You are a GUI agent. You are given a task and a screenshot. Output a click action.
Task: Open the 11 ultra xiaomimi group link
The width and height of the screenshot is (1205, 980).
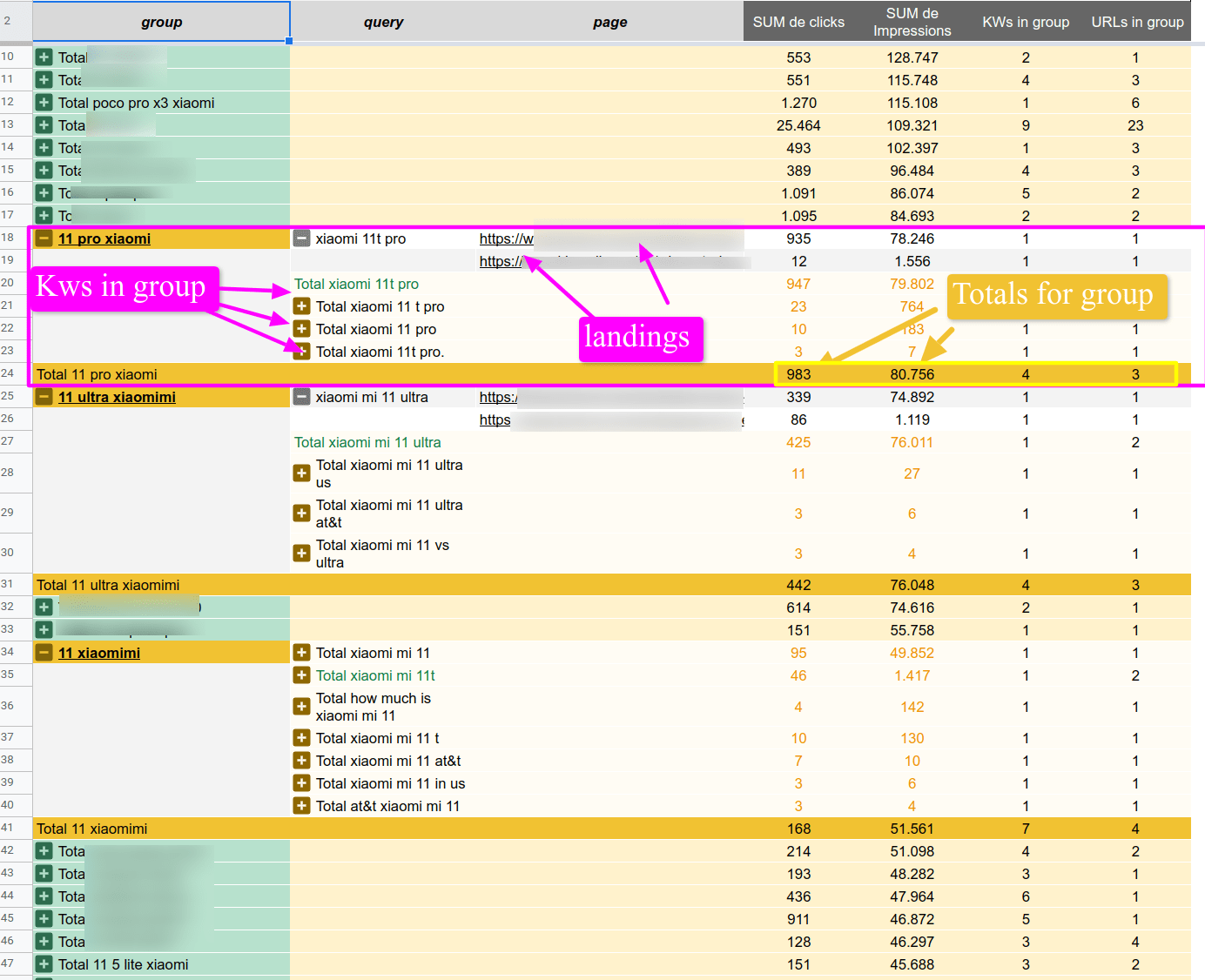click(117, 397)
